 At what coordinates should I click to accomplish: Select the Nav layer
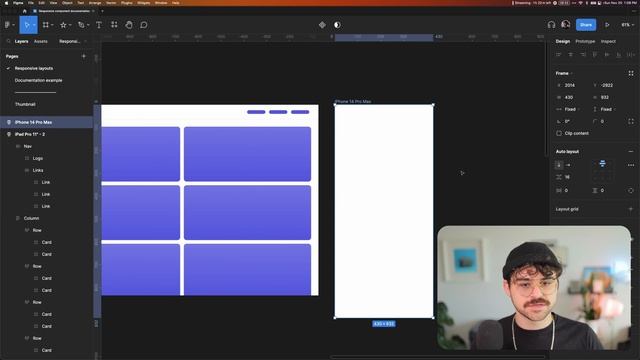click(47, 146)
